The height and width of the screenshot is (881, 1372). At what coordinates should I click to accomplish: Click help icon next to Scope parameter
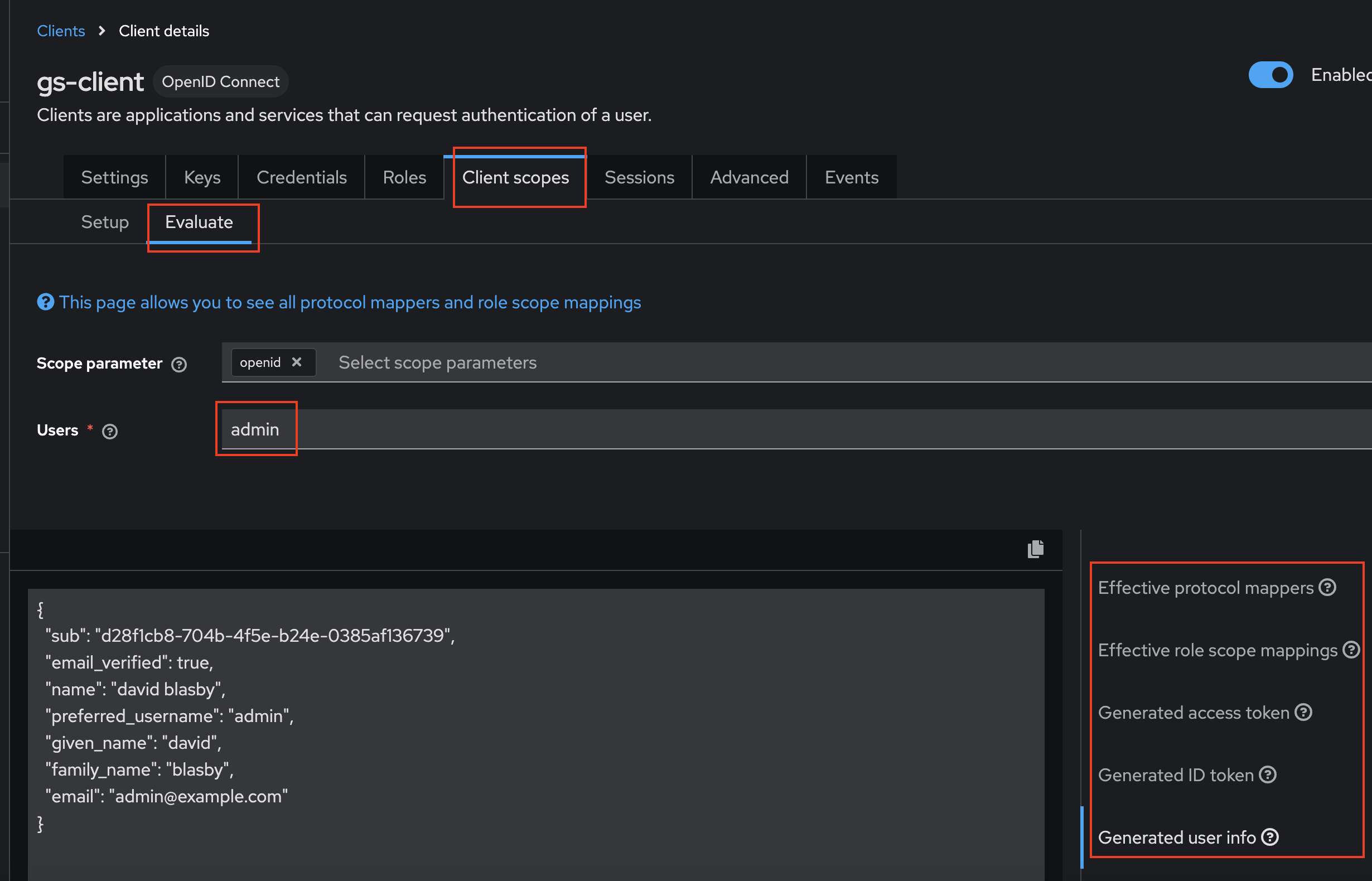point(179,365)
